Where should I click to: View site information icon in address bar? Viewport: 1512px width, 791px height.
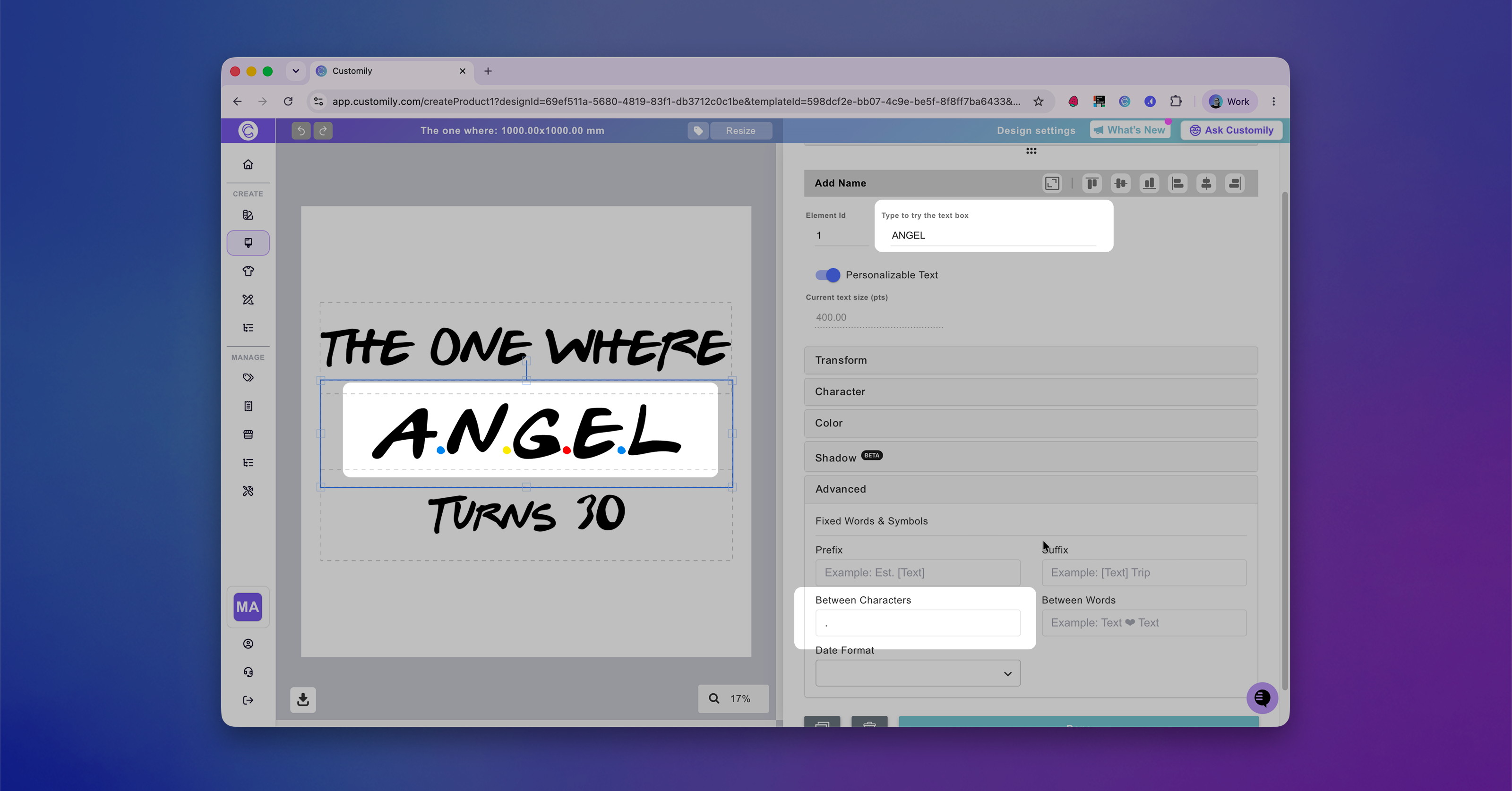click(319, 102)
